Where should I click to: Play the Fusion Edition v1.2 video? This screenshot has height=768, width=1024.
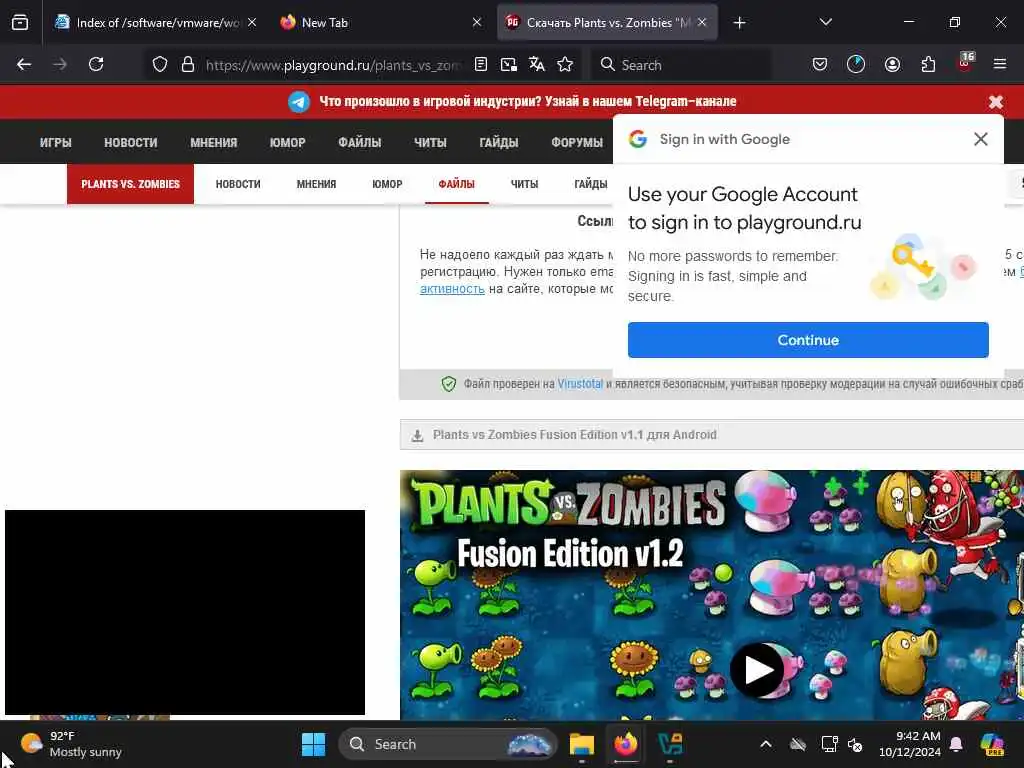click(757, 670)
